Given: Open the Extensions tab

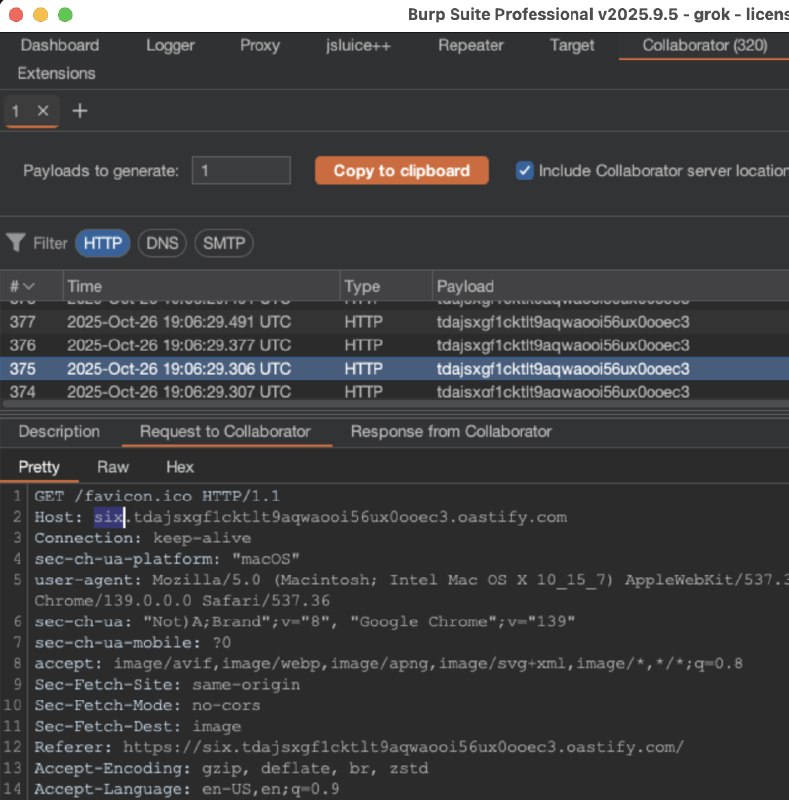Looking at the screenshot, I should (x=56, y=73).
